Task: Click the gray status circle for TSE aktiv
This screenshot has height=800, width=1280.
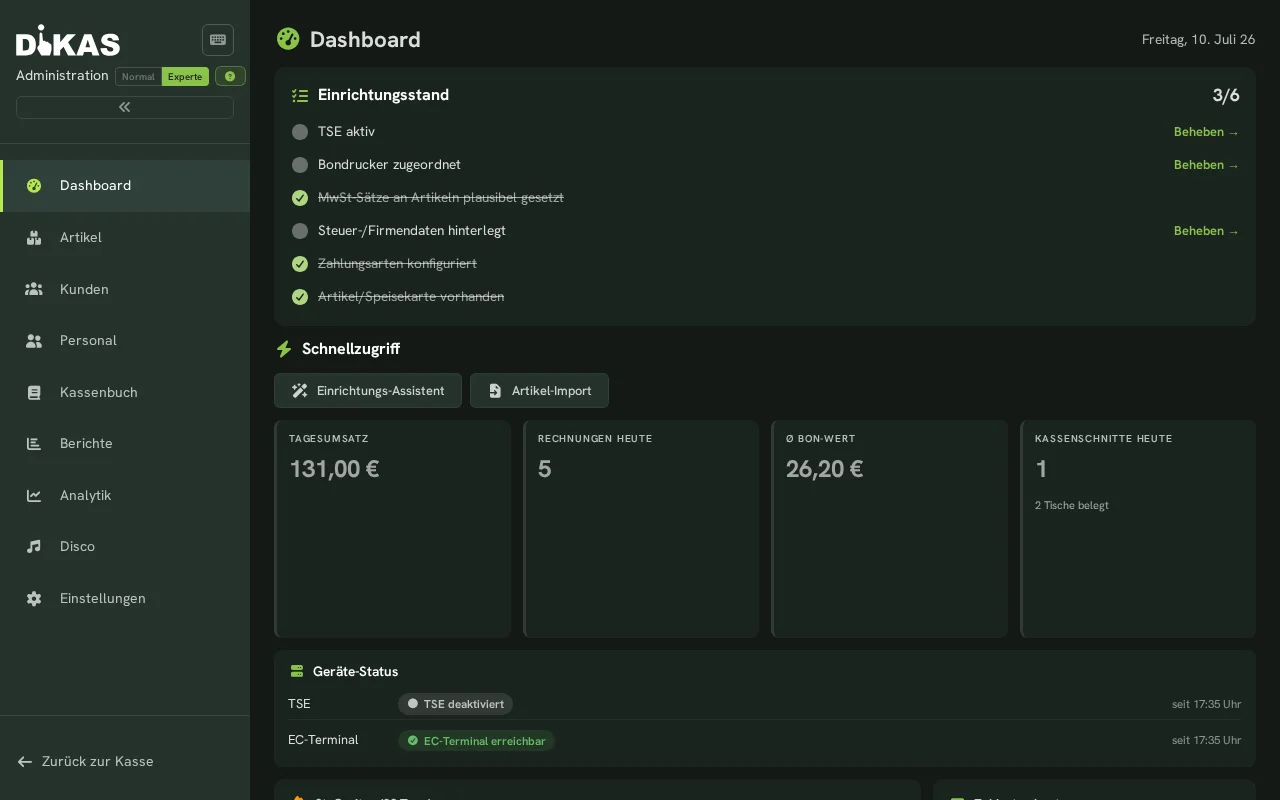Action: (300, 132)
